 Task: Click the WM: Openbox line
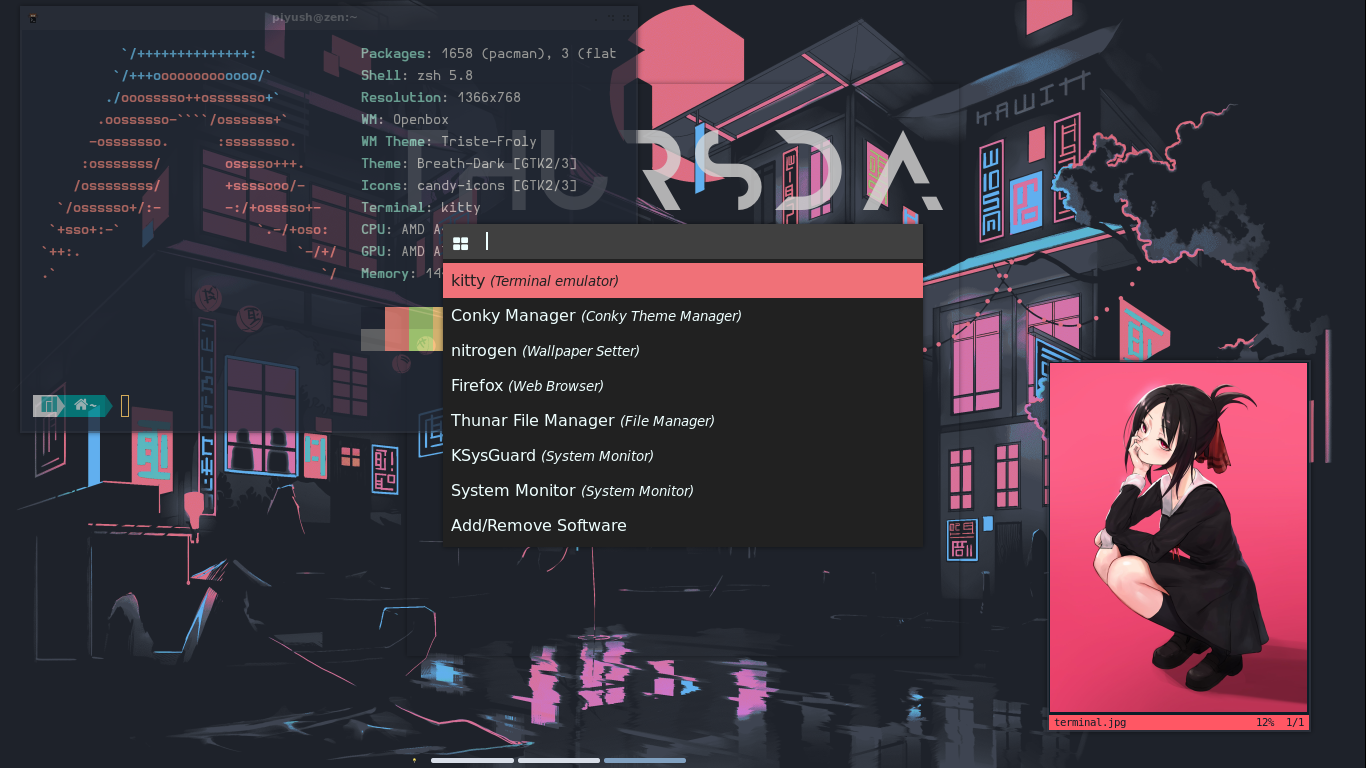[x=405, y=120]
